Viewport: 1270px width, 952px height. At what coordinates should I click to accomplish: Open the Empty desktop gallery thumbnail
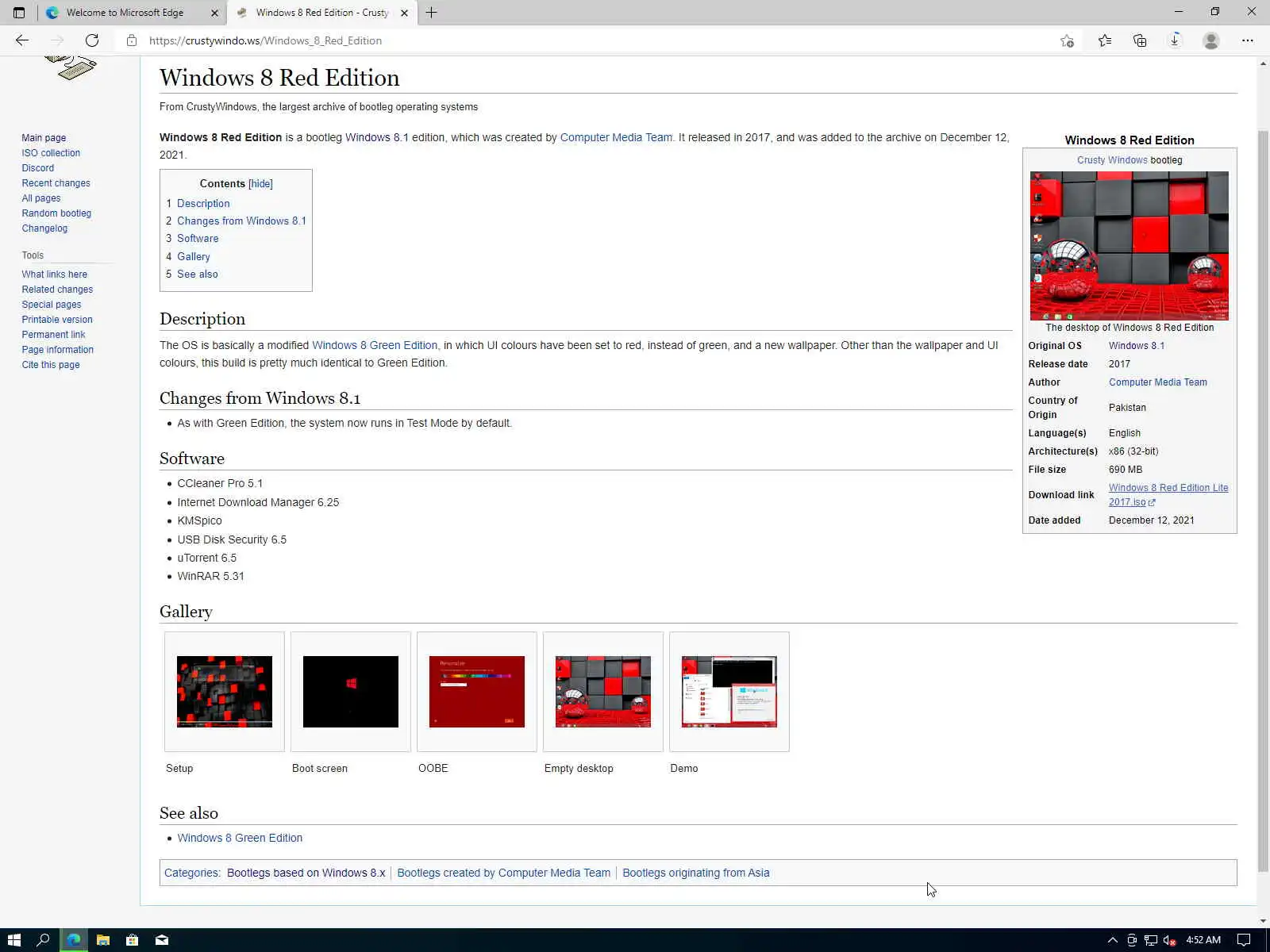(x=603, y=692)
